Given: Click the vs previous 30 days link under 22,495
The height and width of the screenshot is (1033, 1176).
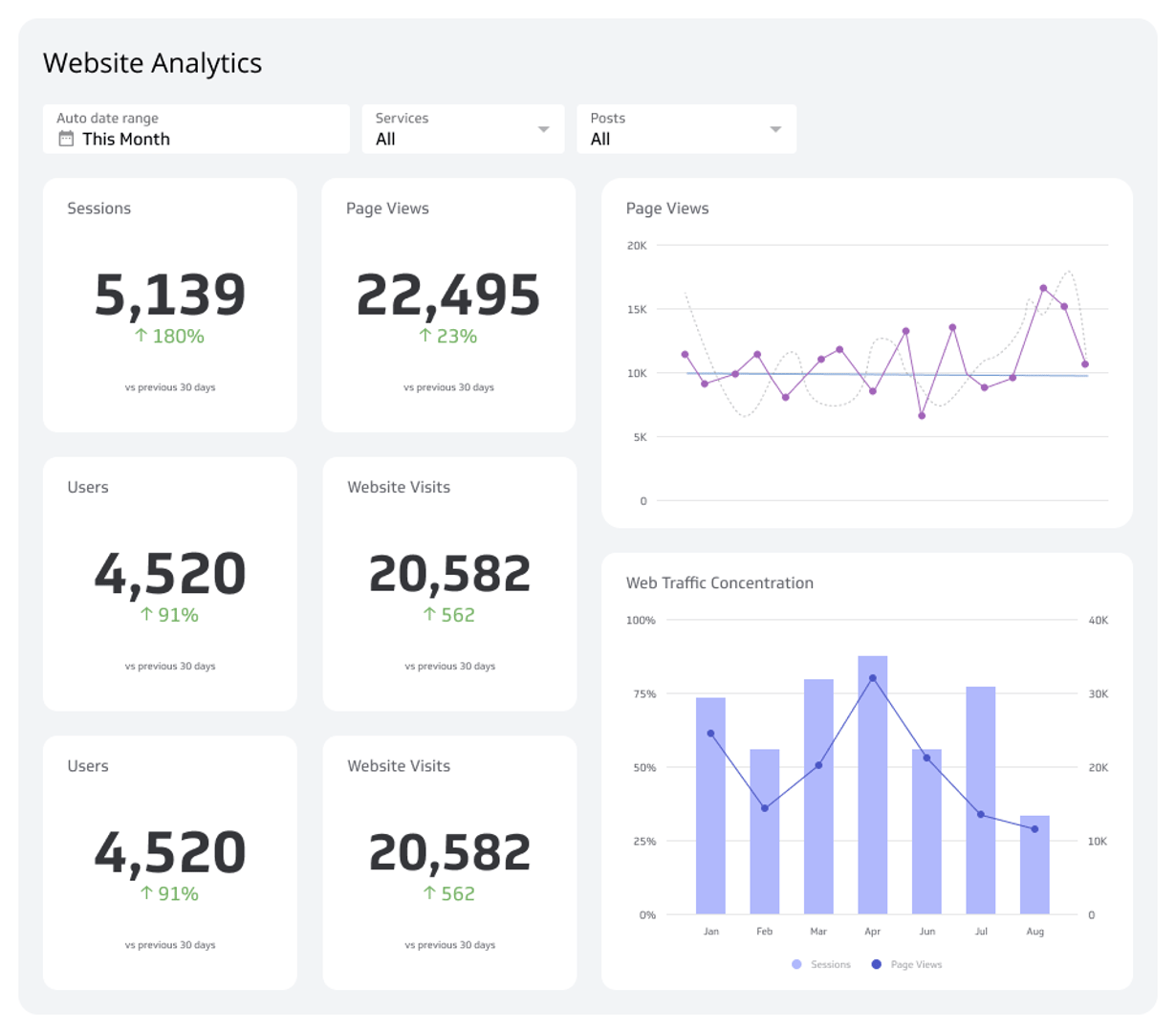Looking at the screenshot, I should pyautogui.click(x=448, y=387).
